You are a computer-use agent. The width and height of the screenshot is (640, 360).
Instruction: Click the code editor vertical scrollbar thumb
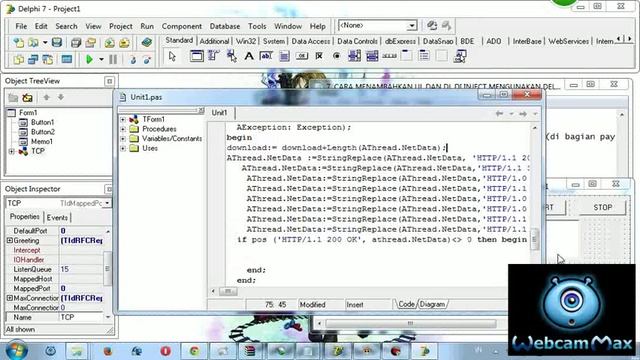pos(534,239)
